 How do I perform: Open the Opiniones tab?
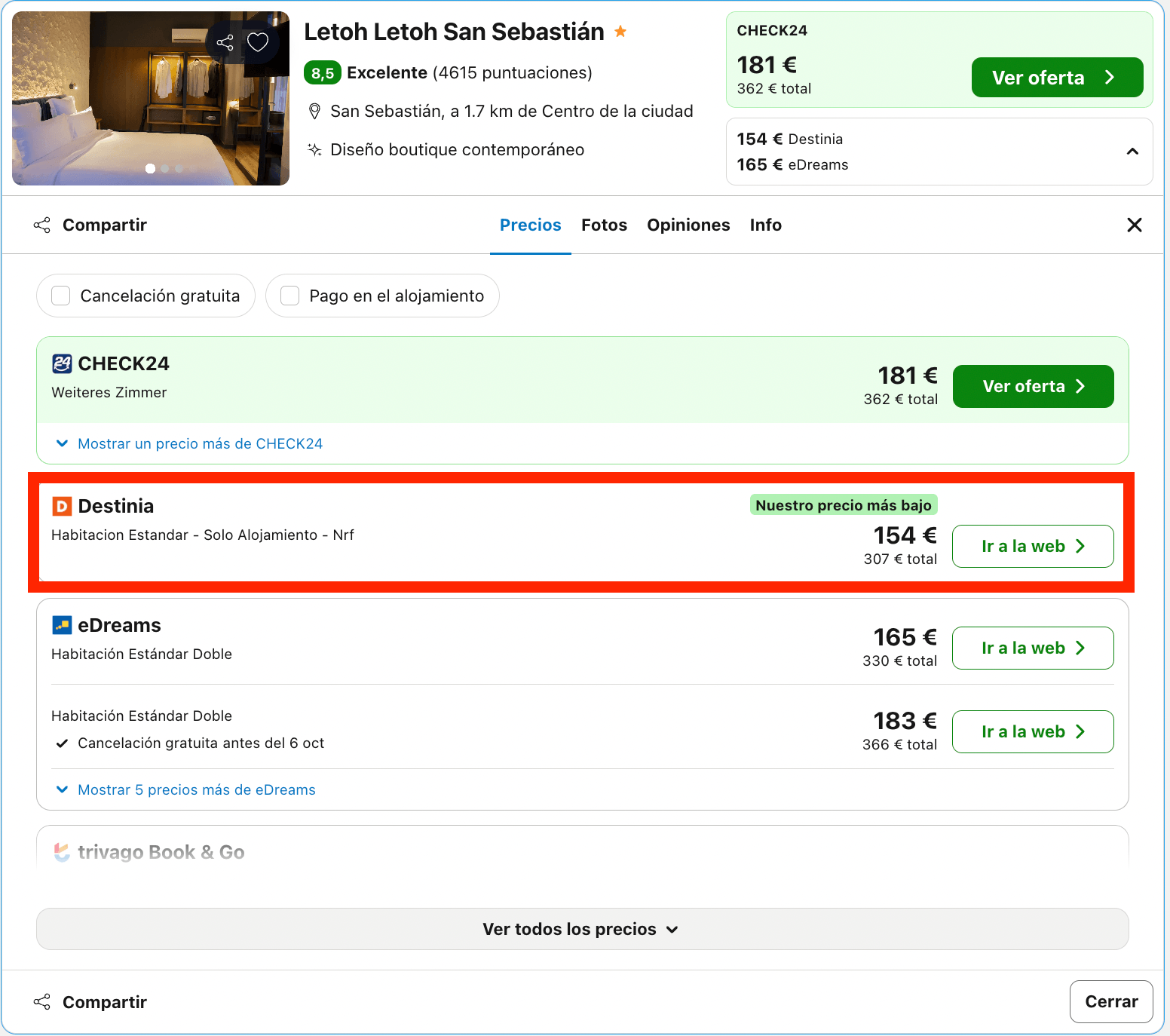pos(688,225)
